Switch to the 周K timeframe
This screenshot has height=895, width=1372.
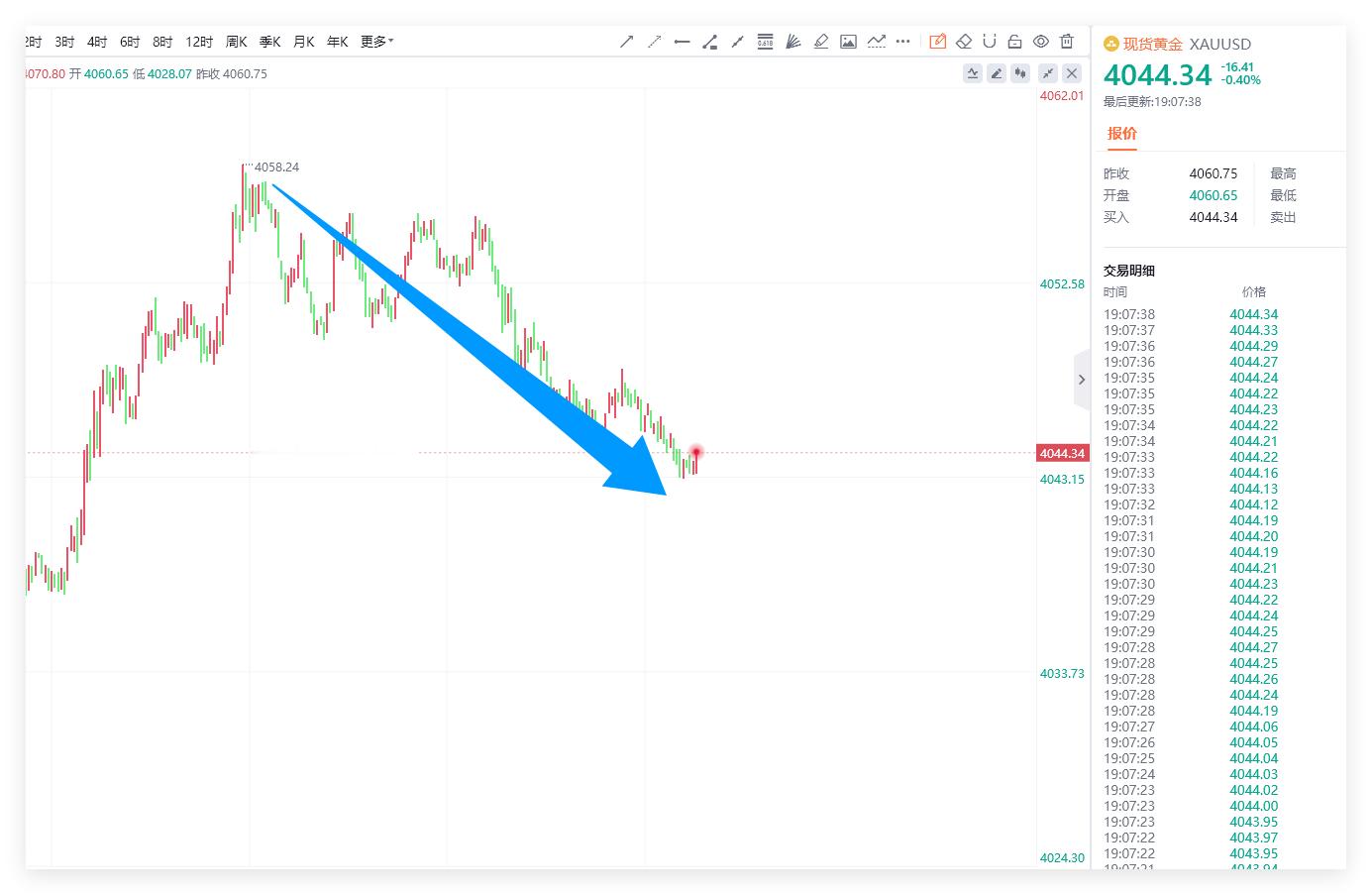pyautogui.click(x=236, y=42)
